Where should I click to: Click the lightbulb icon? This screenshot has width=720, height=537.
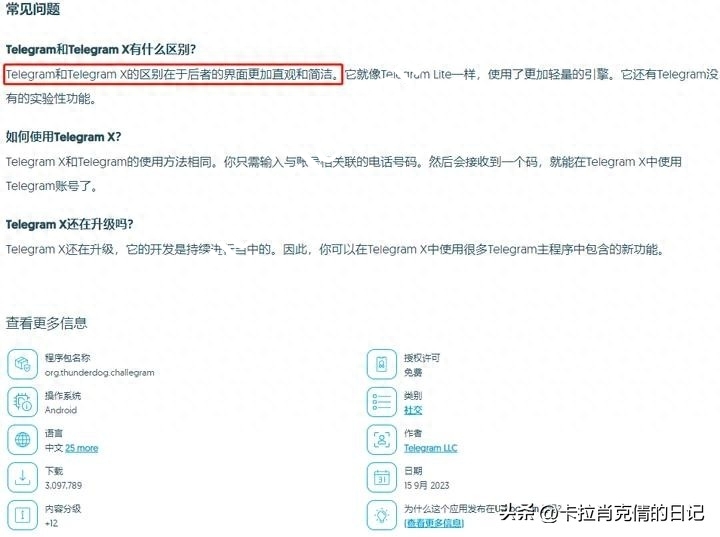pyautogui.click(x=382, y=515)
